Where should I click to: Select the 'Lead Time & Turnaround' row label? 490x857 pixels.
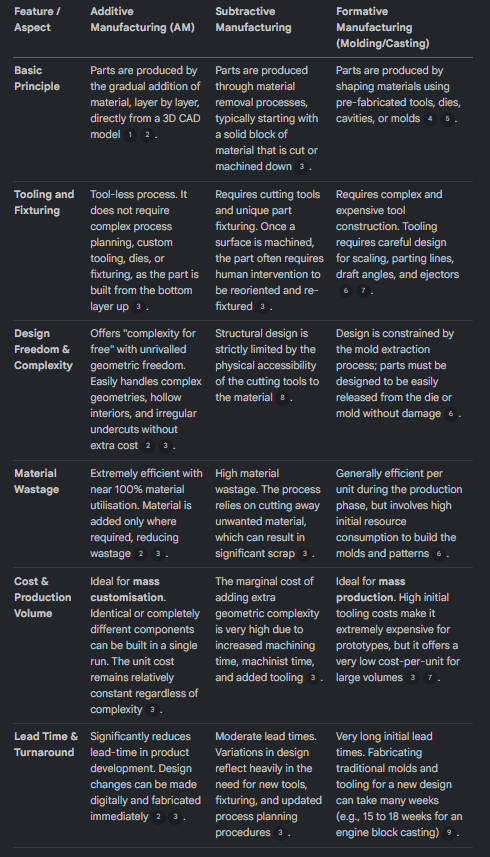(46, 744)
